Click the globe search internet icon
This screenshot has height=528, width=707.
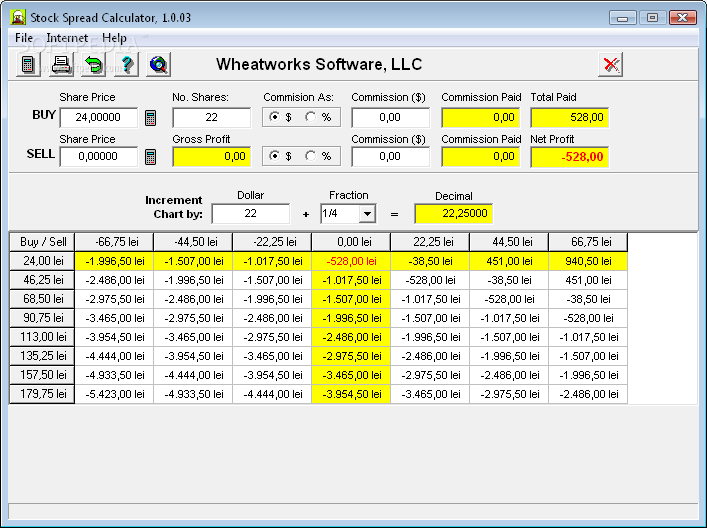point(159,64)
